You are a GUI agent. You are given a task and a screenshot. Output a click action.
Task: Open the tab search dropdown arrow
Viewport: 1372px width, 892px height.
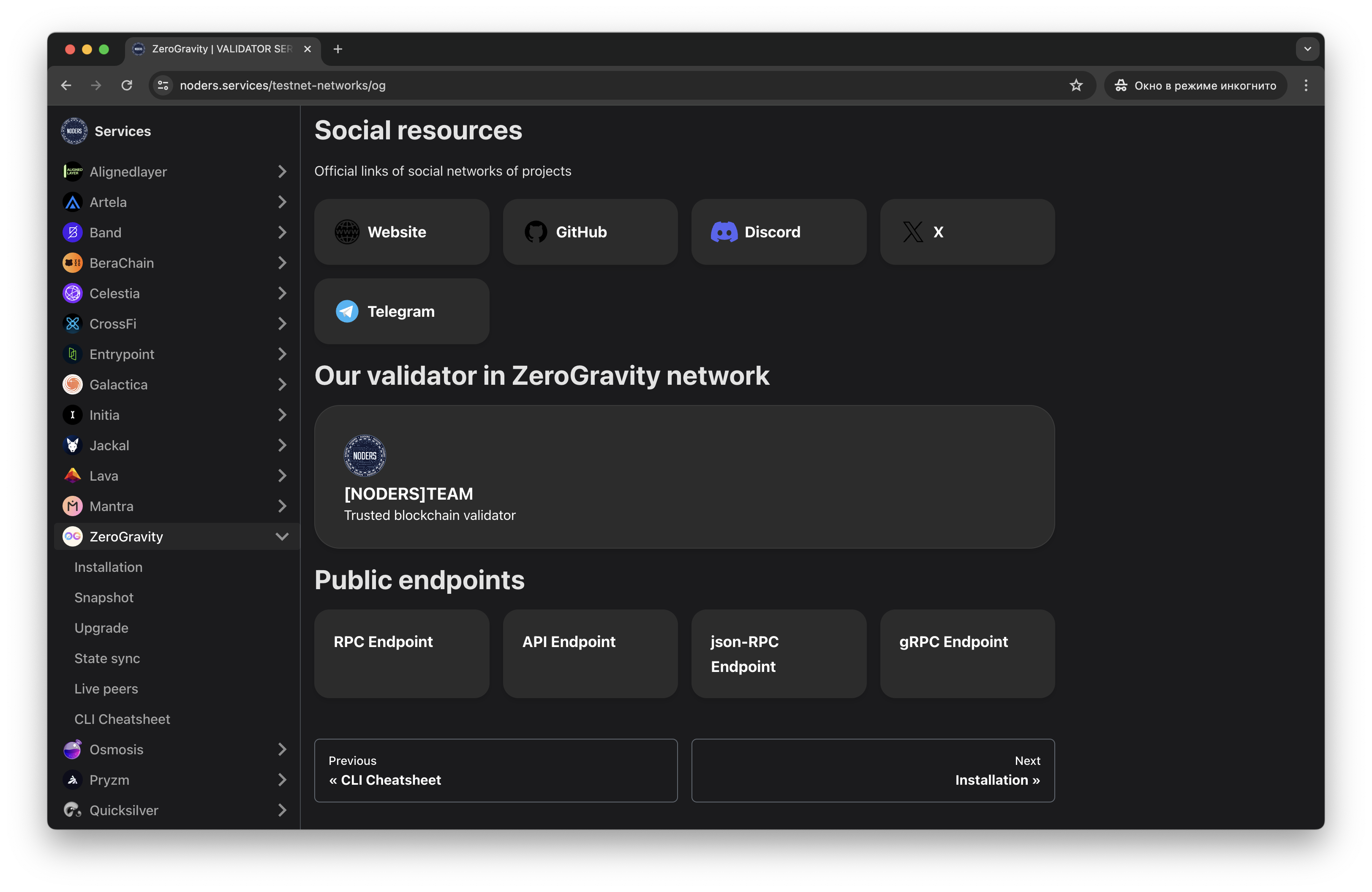pyautogui.click(x=1307, y=49)
